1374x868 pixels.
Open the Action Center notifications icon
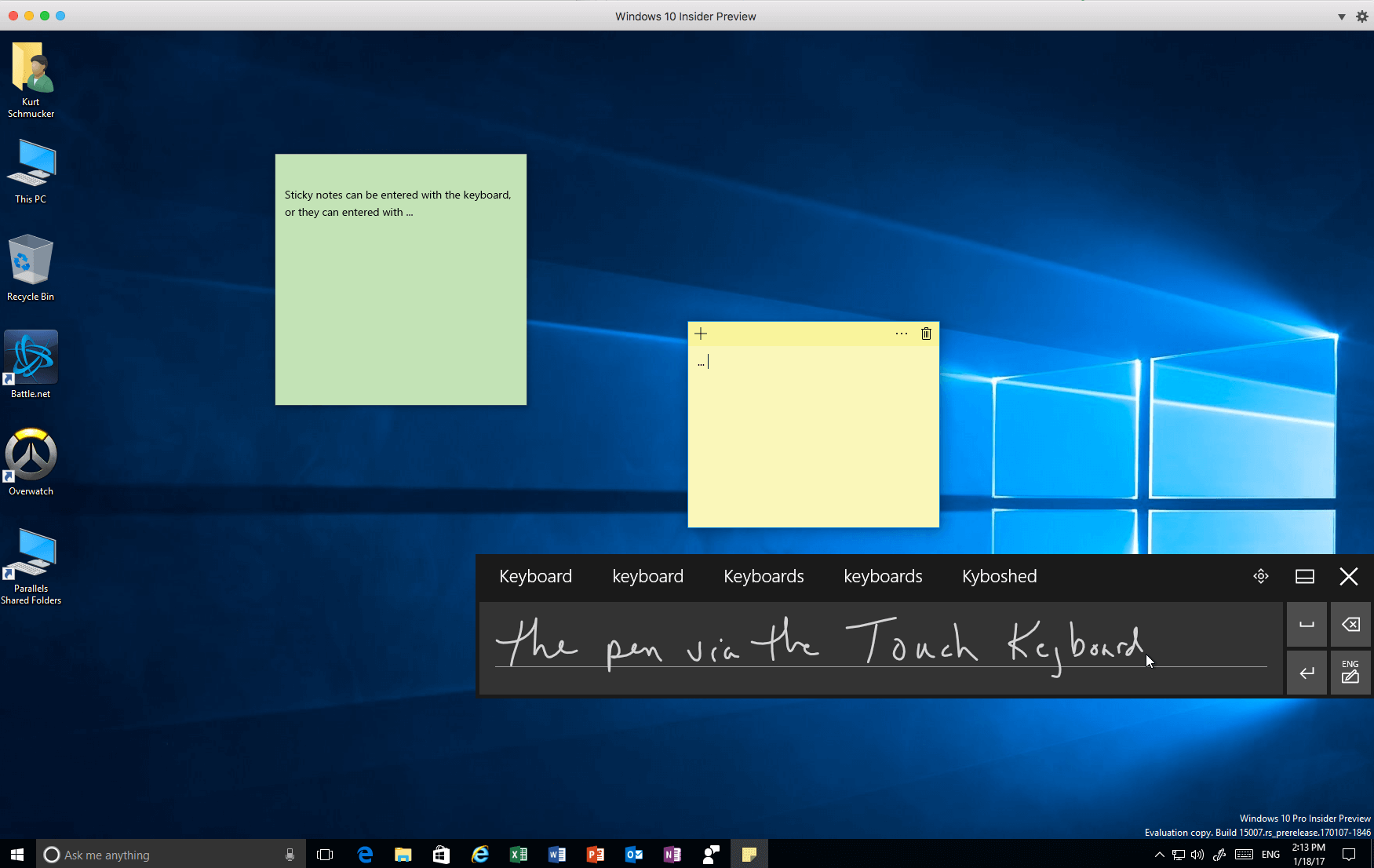[1349, 855]
